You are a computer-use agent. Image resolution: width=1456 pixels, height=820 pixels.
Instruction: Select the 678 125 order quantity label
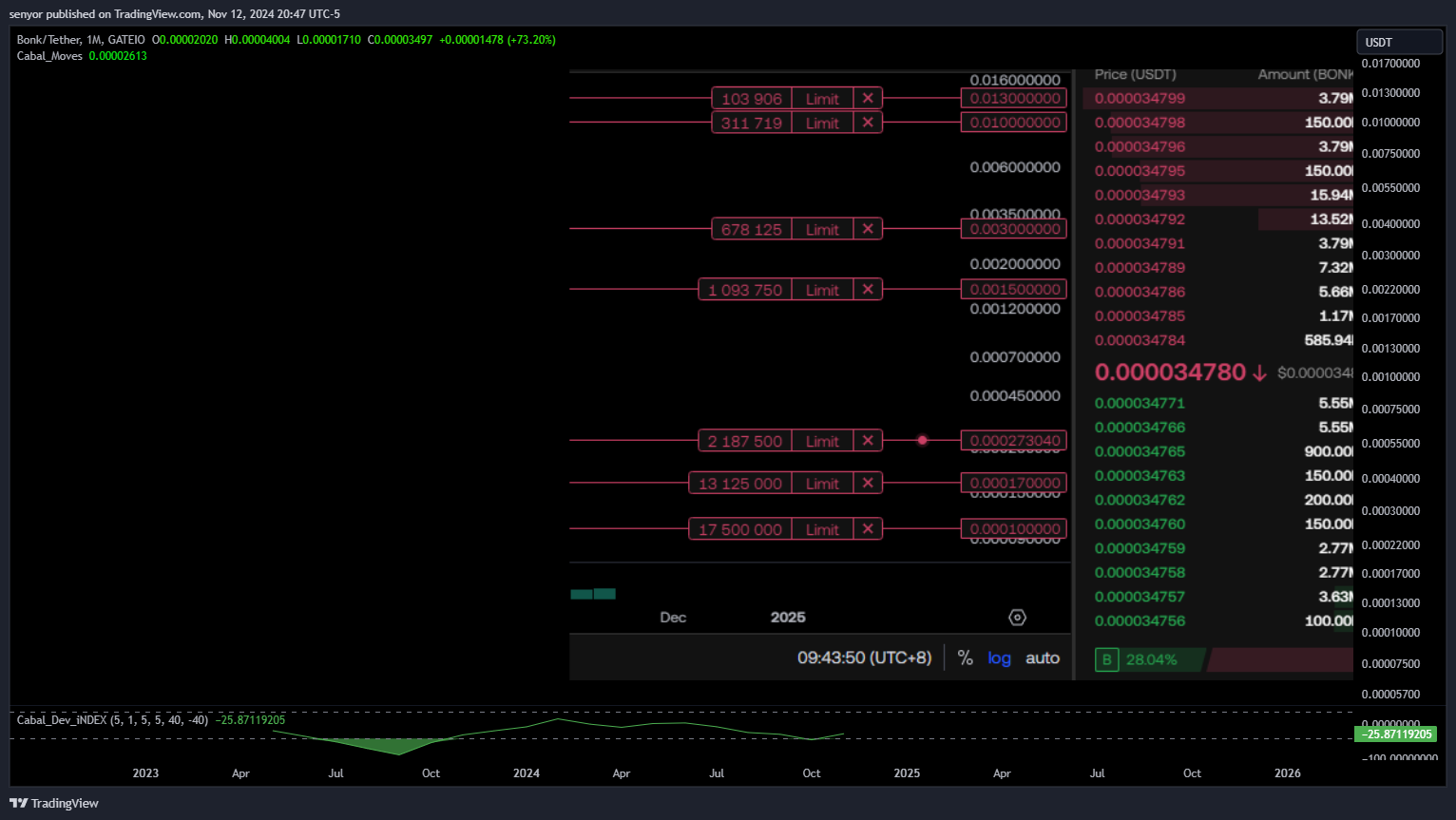[752, 229]
